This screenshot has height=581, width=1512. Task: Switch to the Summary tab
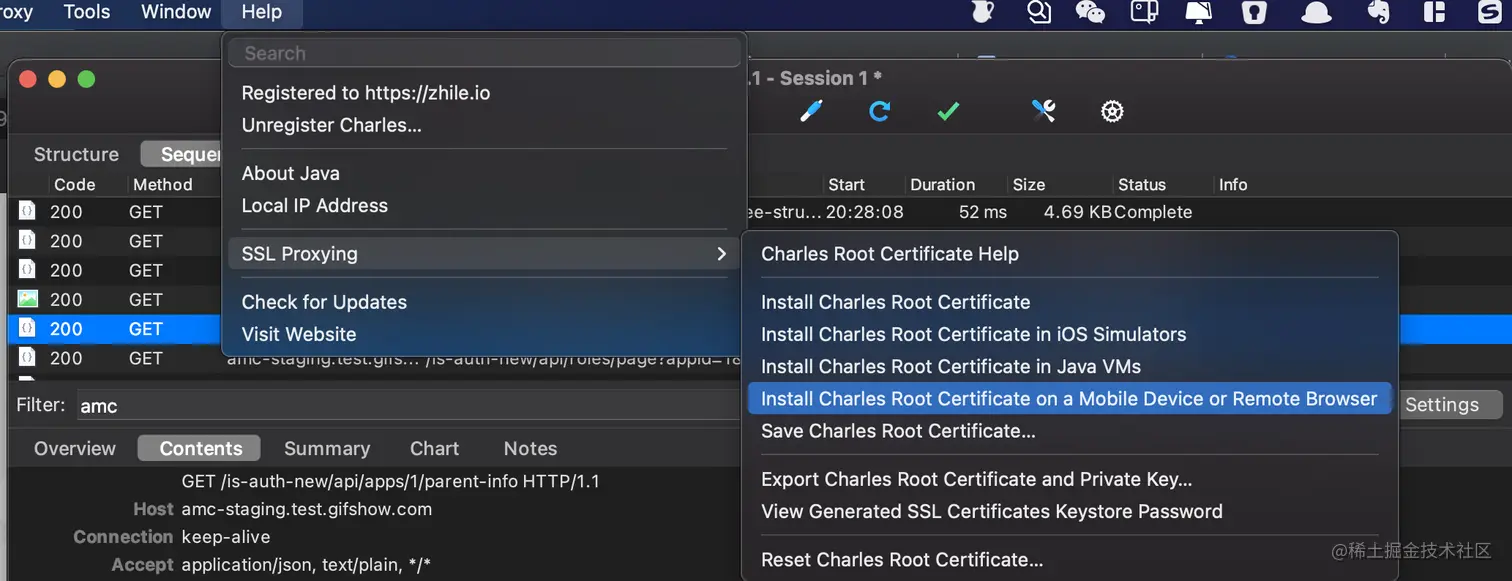(x=327, y=448)
